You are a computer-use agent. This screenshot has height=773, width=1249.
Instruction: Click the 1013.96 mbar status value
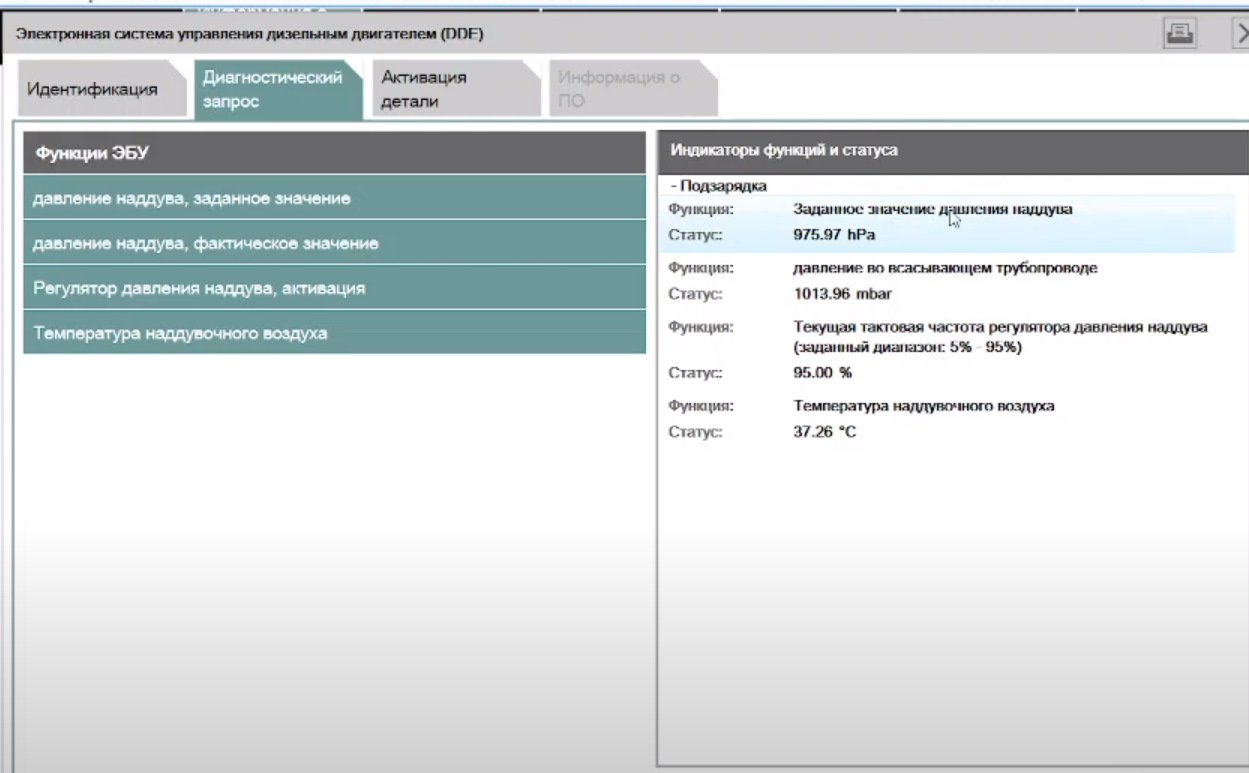pyautogui.click(x=842, y=294)
